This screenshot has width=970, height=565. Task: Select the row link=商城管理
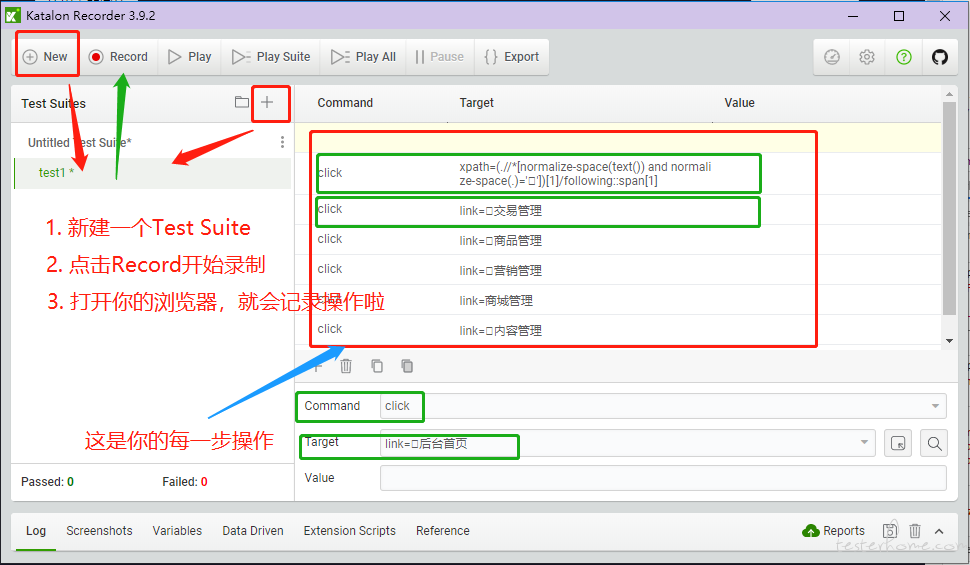619,300
